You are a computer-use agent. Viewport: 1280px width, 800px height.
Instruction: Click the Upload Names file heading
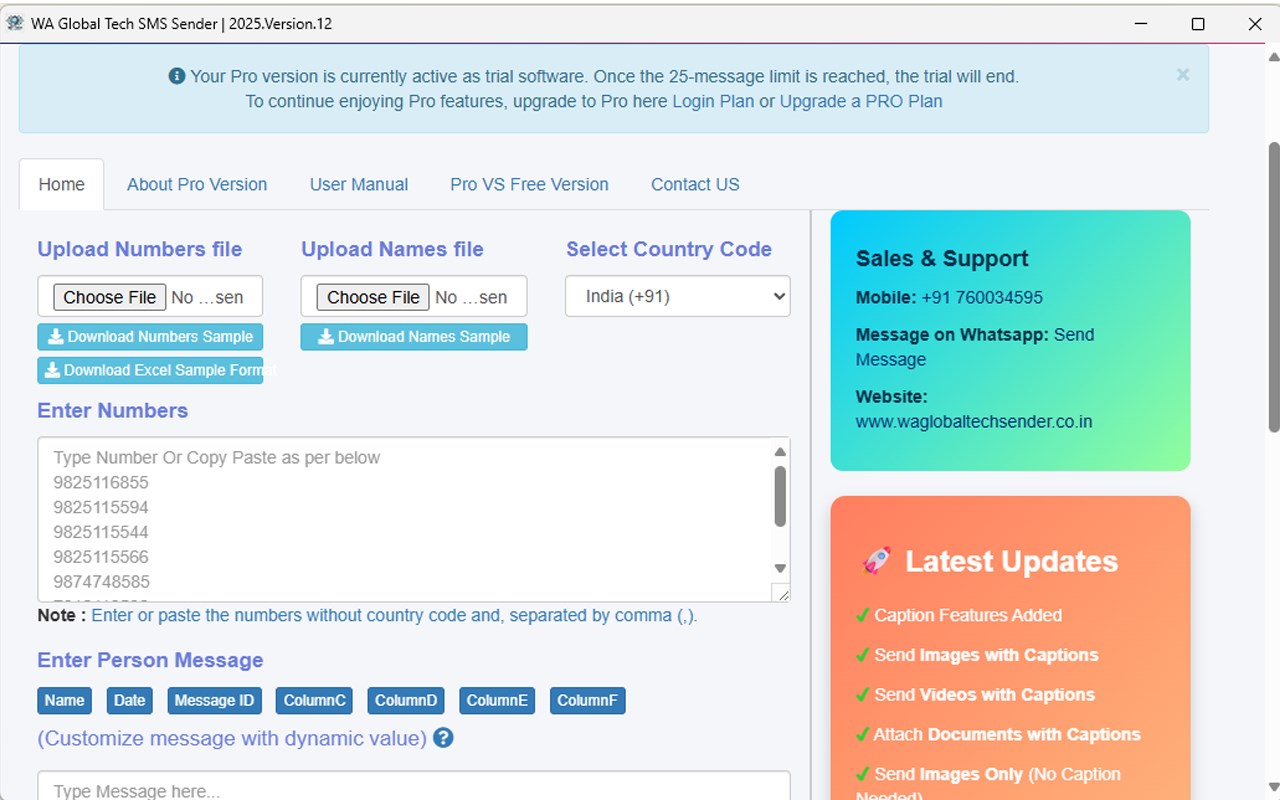pos(392,249)
